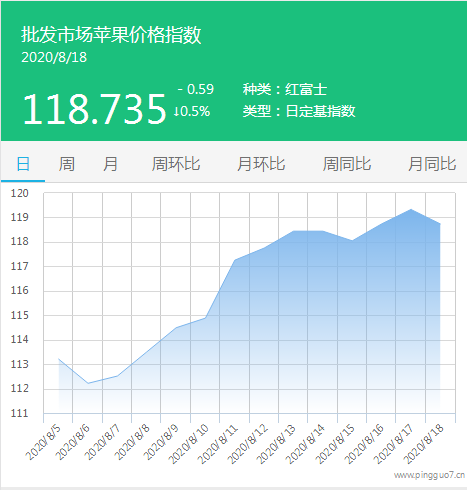The width and height of the screenshot is (467, 490).
Task: Click the 批发市场苹果价格指数 title
Action: [111, 35]
